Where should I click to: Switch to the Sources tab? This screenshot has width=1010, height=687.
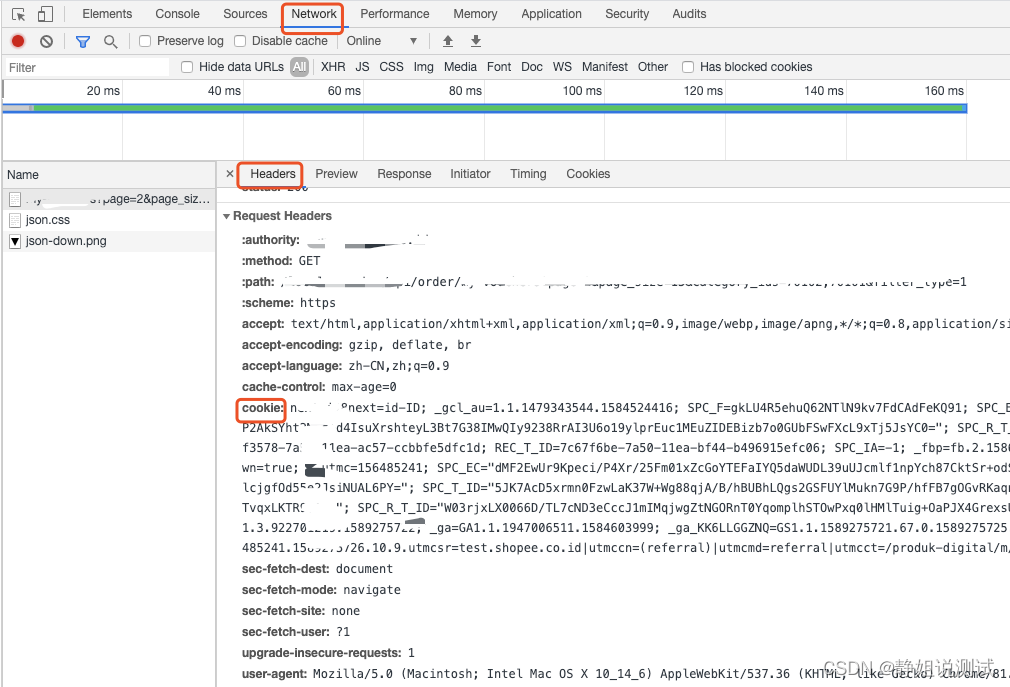click(245, 14)
